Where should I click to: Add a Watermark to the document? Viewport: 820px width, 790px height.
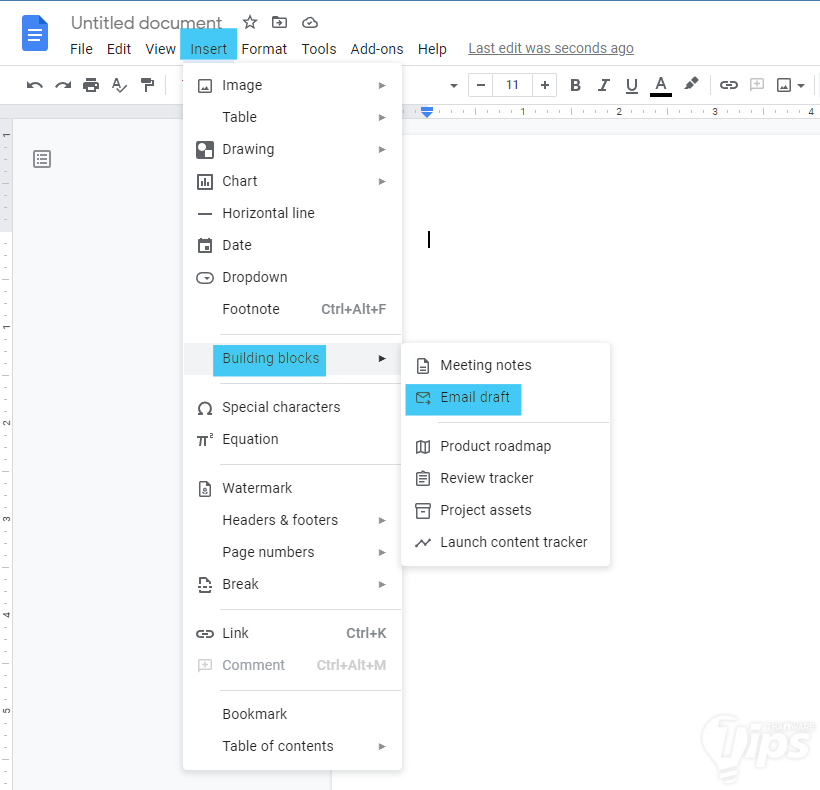(x=292, y=488)
